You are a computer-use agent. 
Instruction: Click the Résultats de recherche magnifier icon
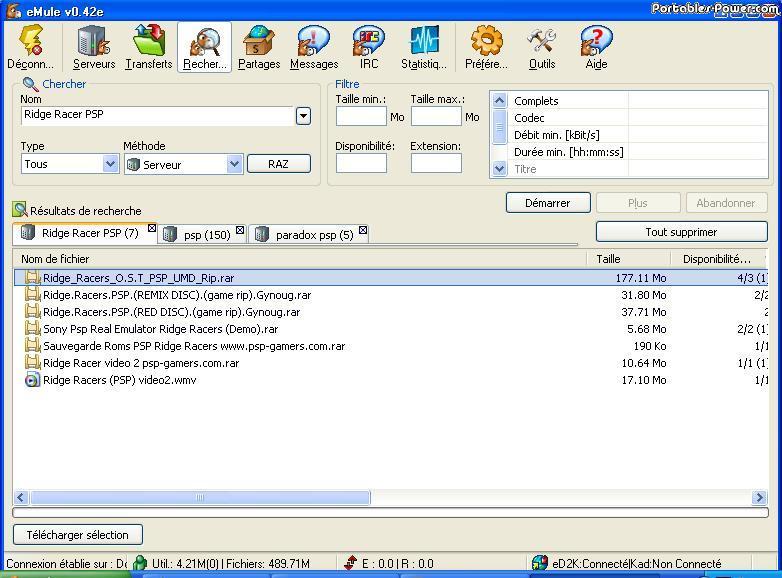pos(20,210)
